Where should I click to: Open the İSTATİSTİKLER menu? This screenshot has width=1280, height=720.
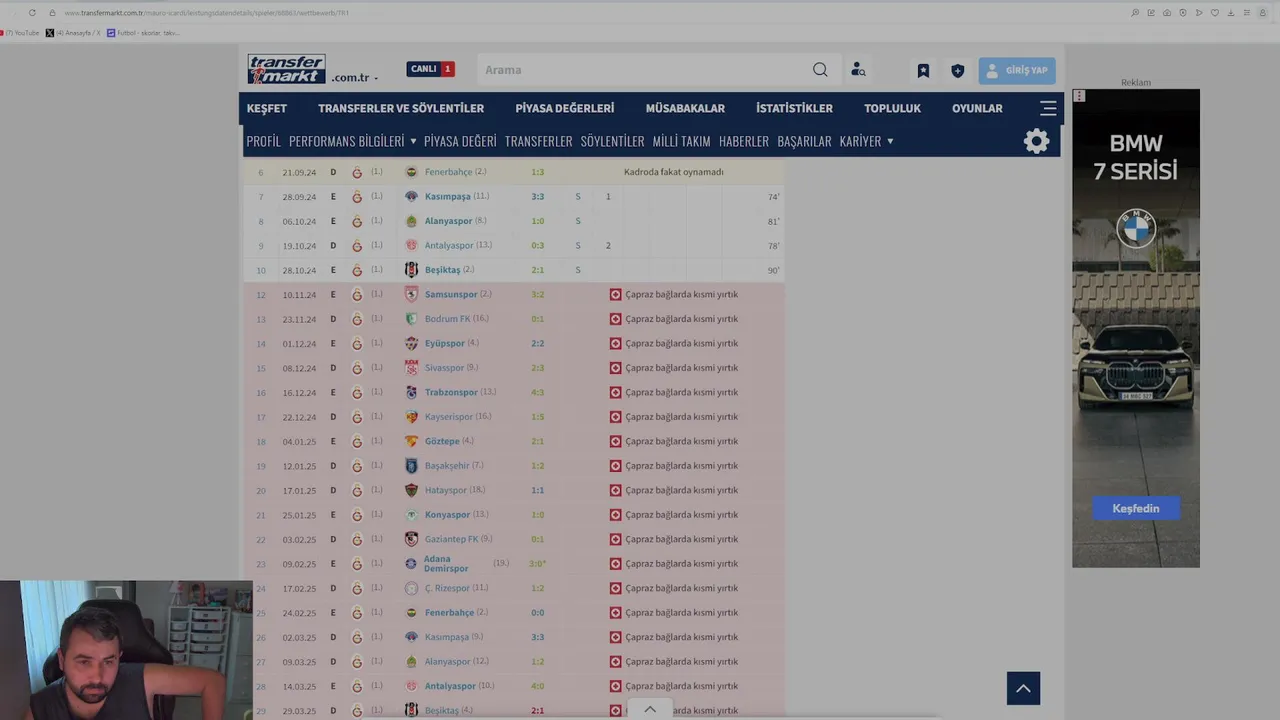(794, 108)
